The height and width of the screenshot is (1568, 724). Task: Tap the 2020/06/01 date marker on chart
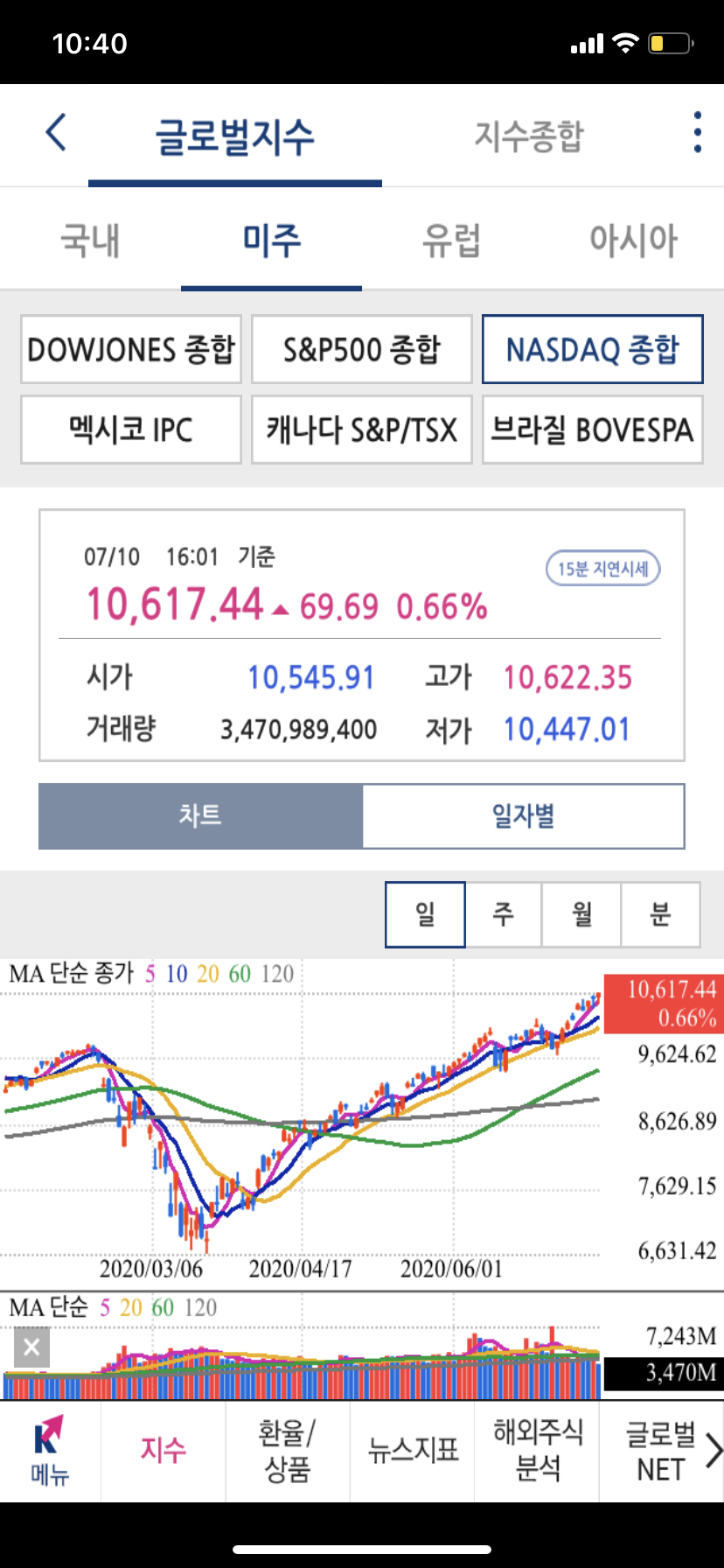tap(451, 1268)
